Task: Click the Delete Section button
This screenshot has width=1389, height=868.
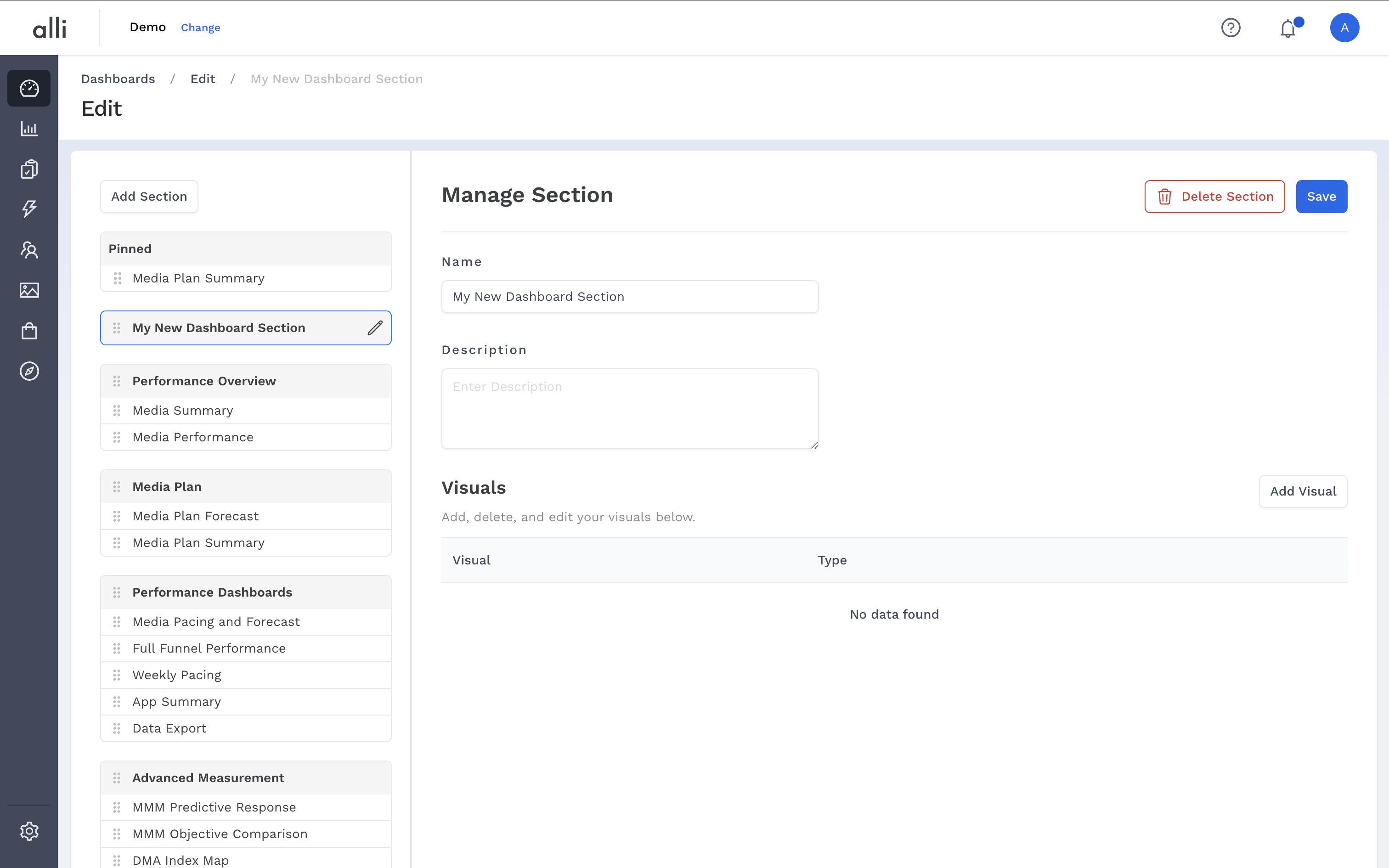Action: 1214,197
